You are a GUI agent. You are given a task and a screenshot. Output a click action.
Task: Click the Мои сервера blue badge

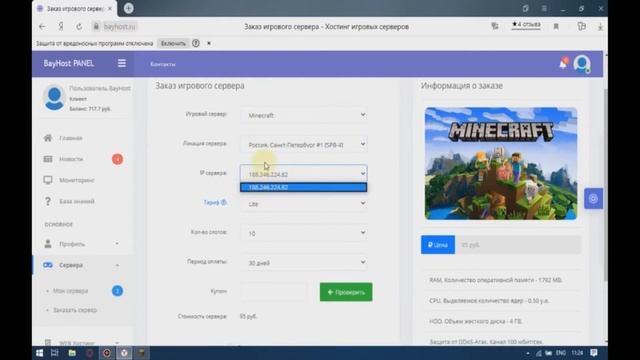click(x=117, y=291)
